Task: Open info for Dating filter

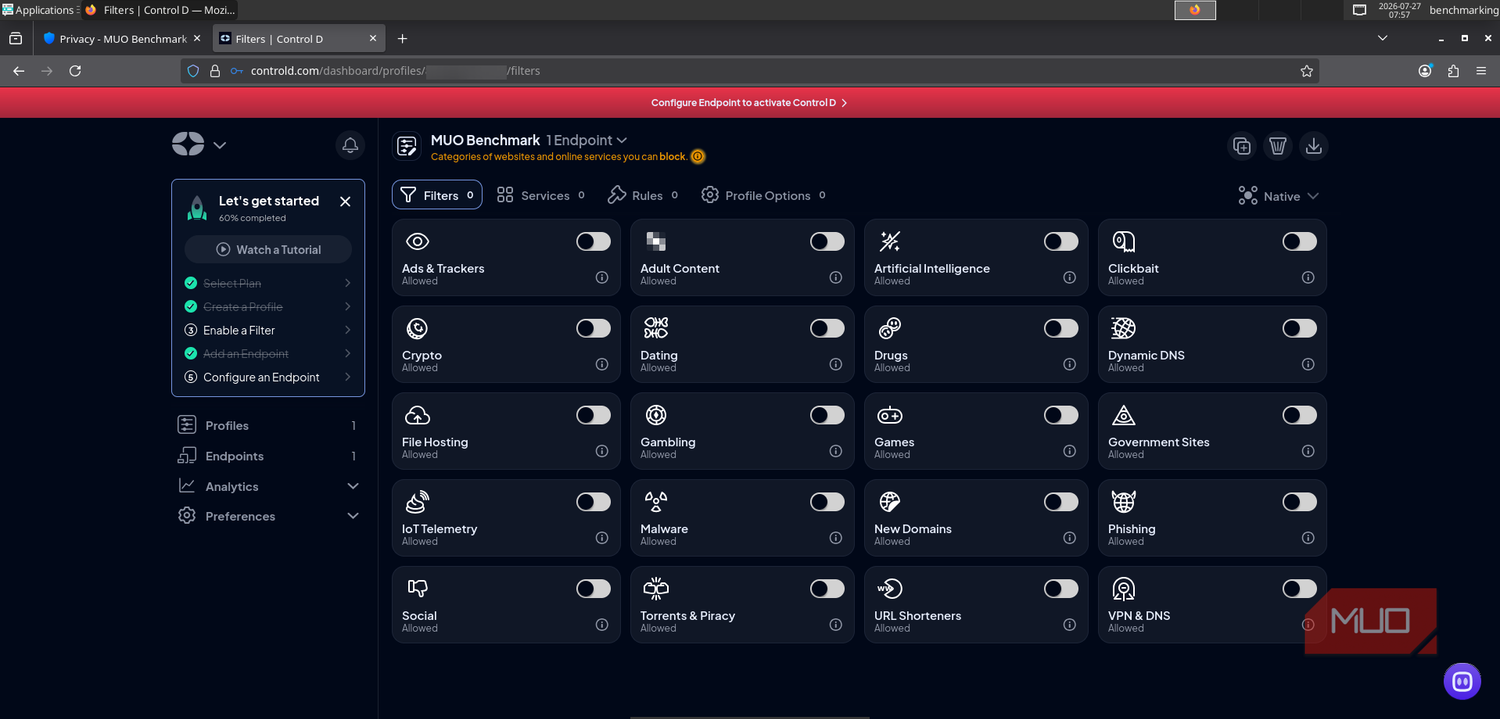Action: pyautogui.click(x=836, y=364)
